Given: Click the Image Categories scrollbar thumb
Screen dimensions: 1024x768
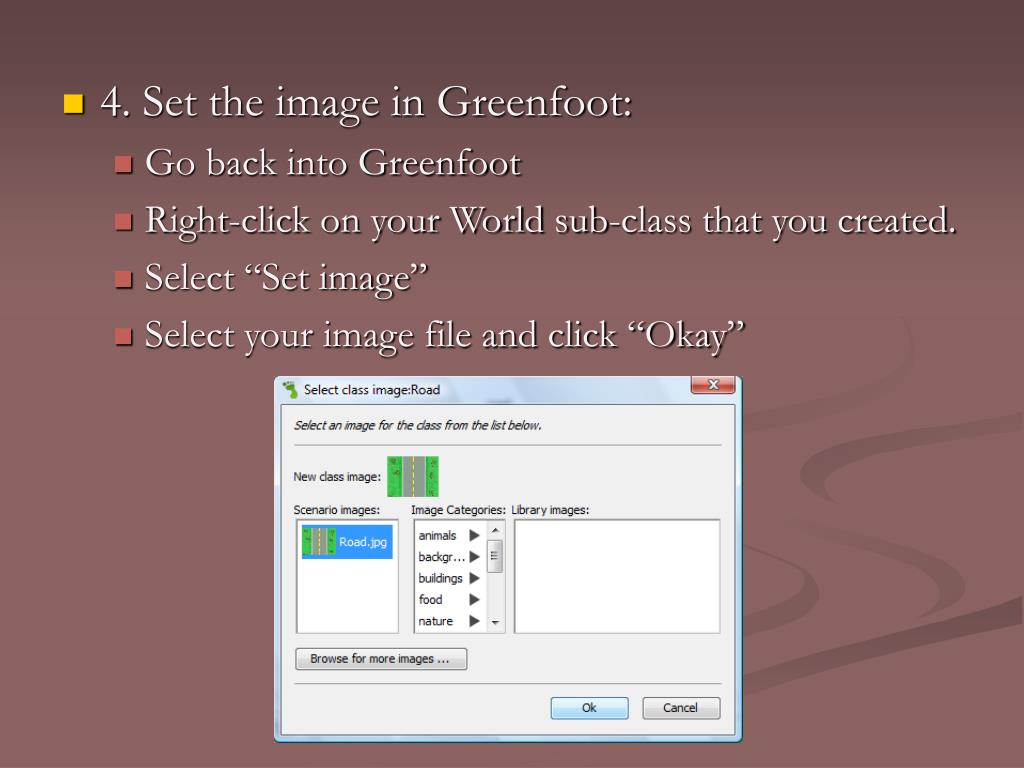Looking at the screenshot, I should pos(495,556).
